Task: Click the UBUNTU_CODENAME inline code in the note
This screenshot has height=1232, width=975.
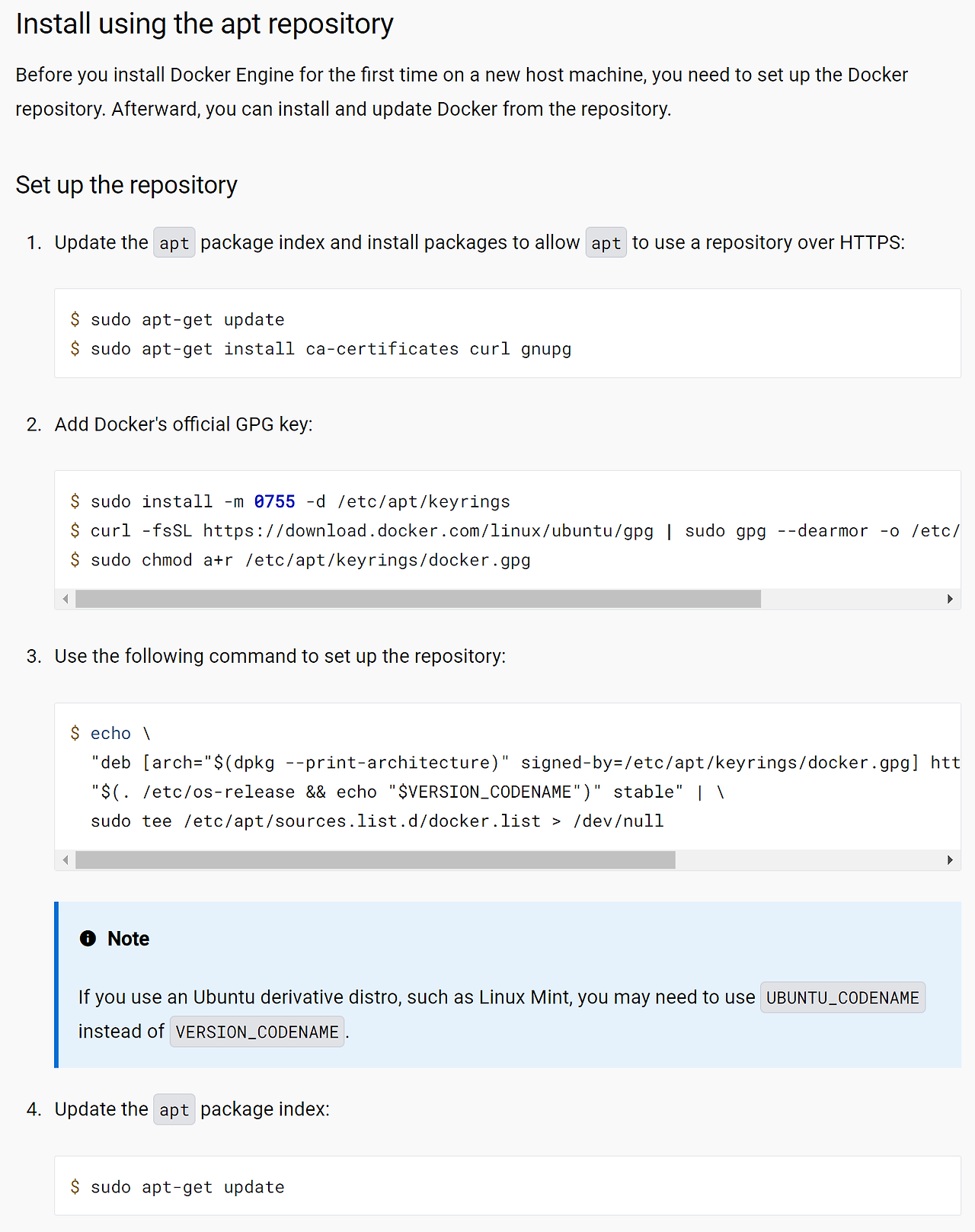Action: [842, 998]
